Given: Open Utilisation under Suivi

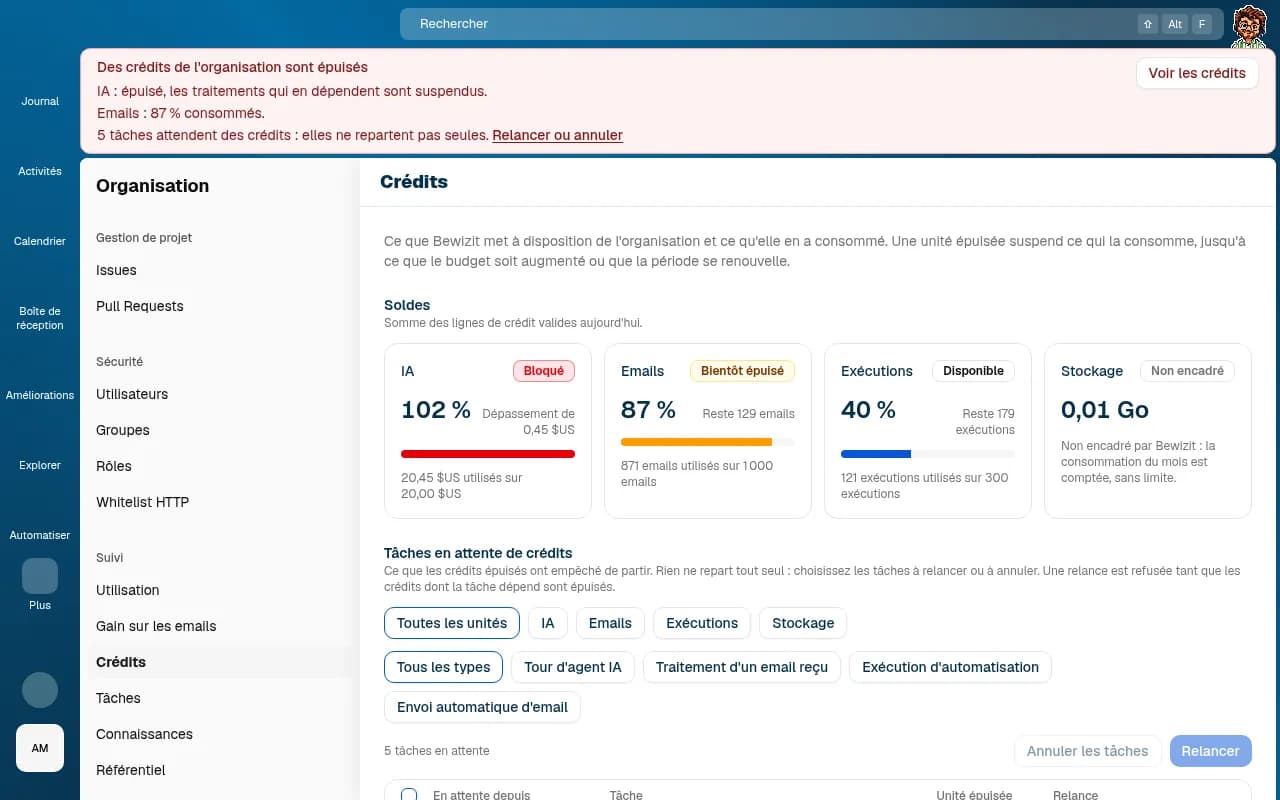Looking at the screenshot, I should coord(220,590).
